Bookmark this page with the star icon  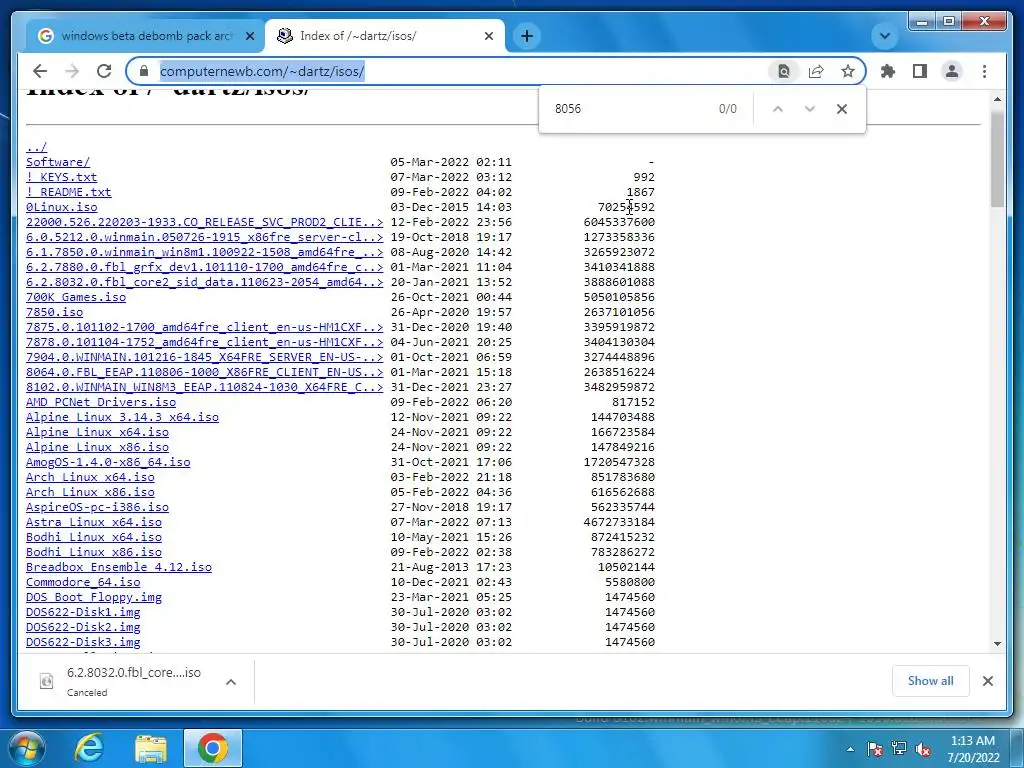(x=848, y=71)
